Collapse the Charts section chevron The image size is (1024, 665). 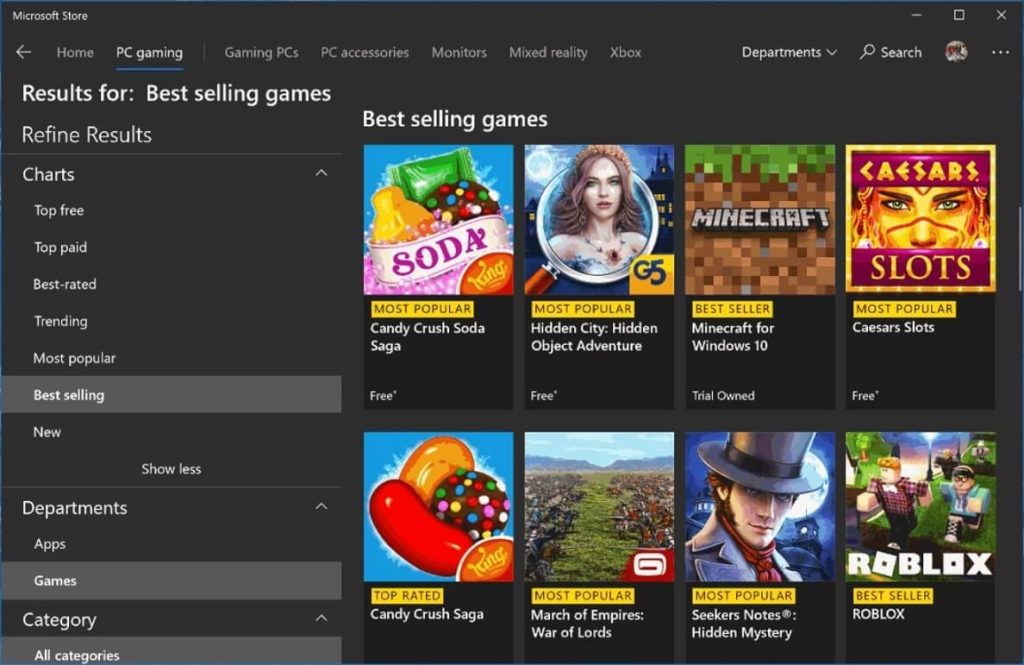click(x=321, y=174)
